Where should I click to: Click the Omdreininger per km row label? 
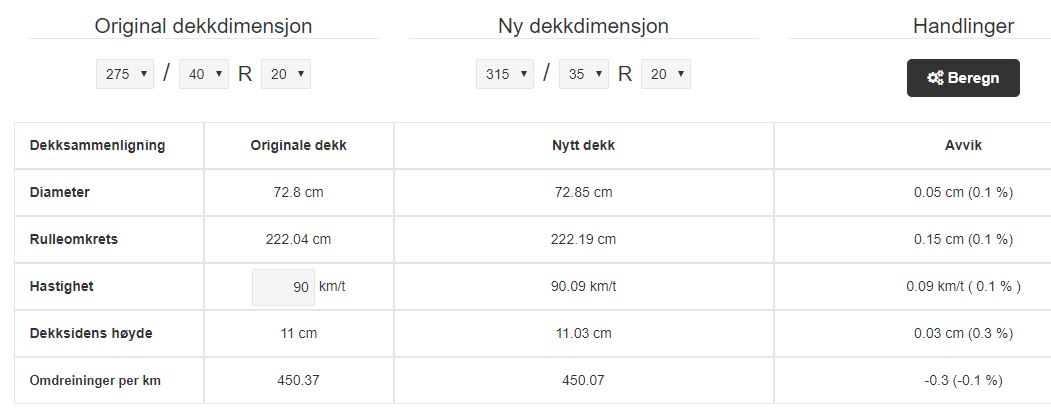(x=95, y=380)
